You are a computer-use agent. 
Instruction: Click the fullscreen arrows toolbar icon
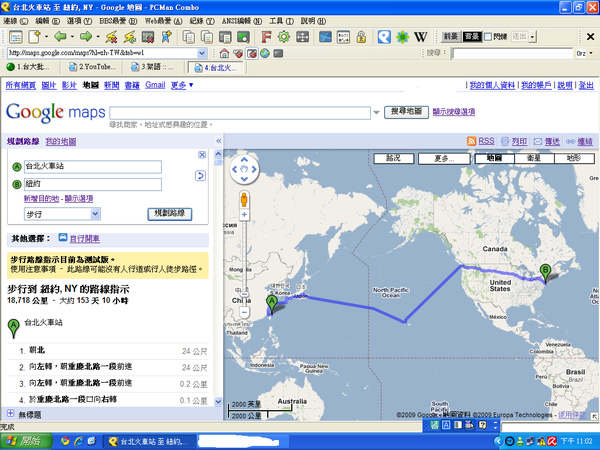[x=302, y=37]
